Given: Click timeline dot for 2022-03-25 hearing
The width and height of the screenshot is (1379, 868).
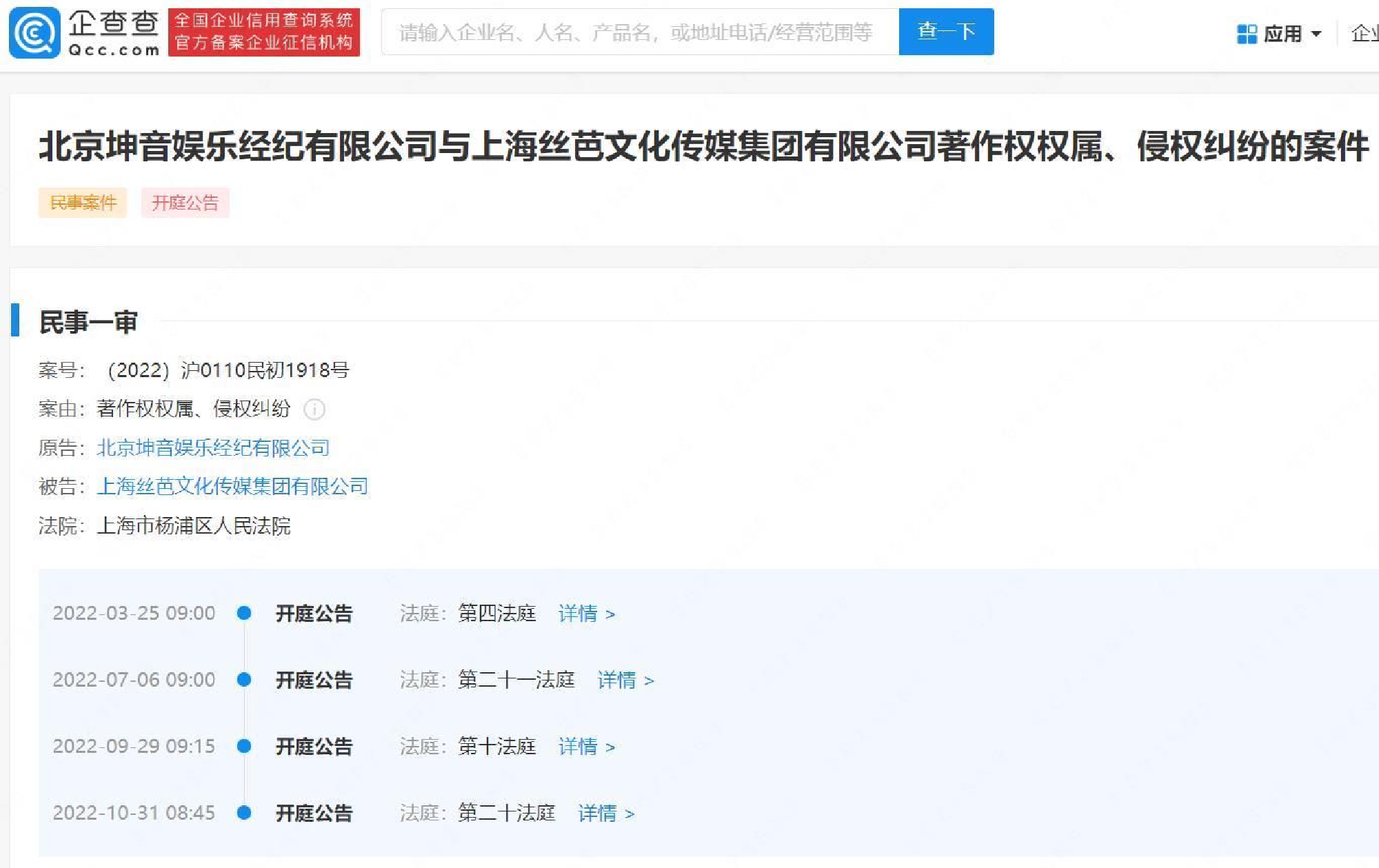Looking at the screenshot, I should pos(243,613).
